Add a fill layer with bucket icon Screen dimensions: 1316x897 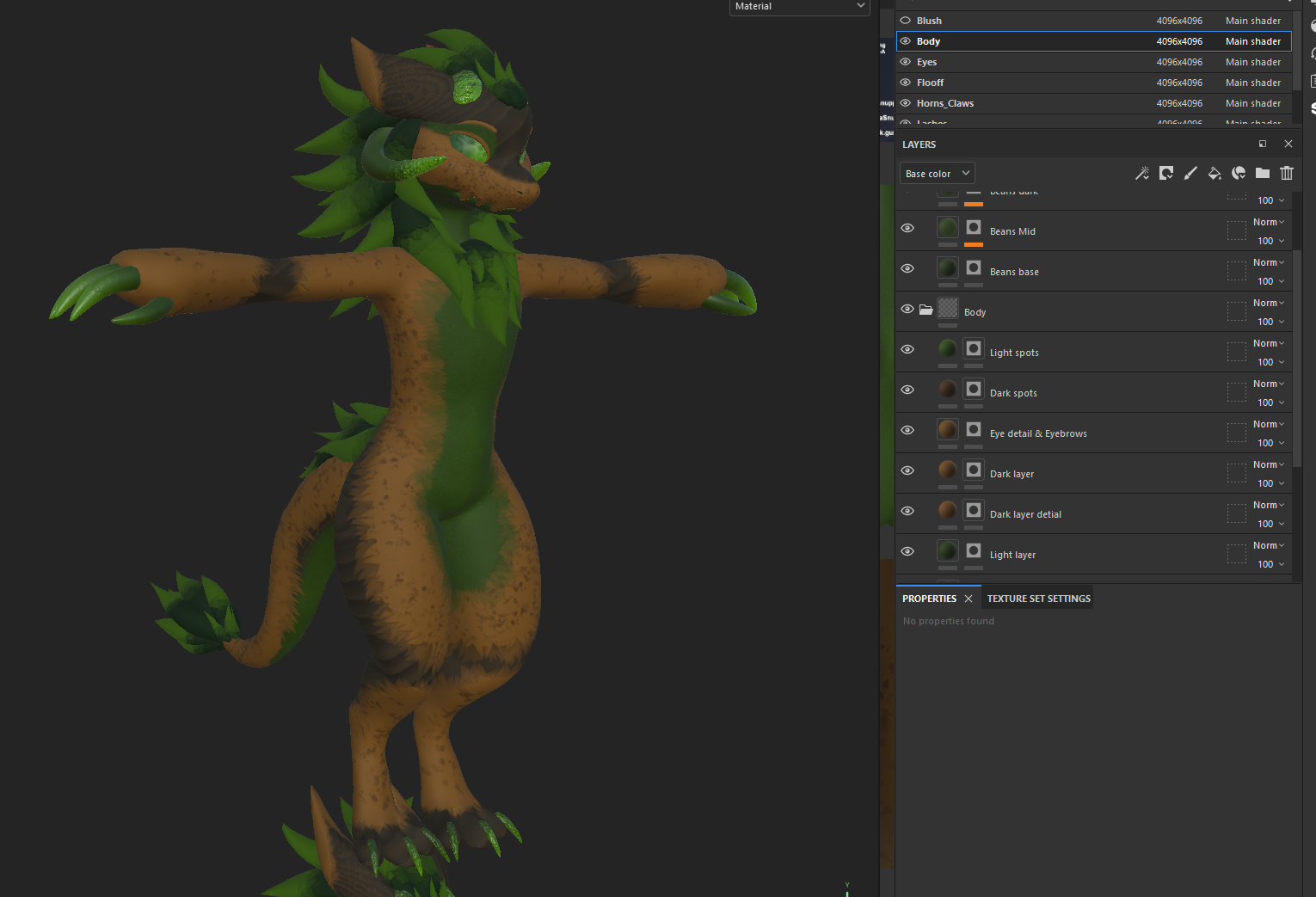point(1215,173)
